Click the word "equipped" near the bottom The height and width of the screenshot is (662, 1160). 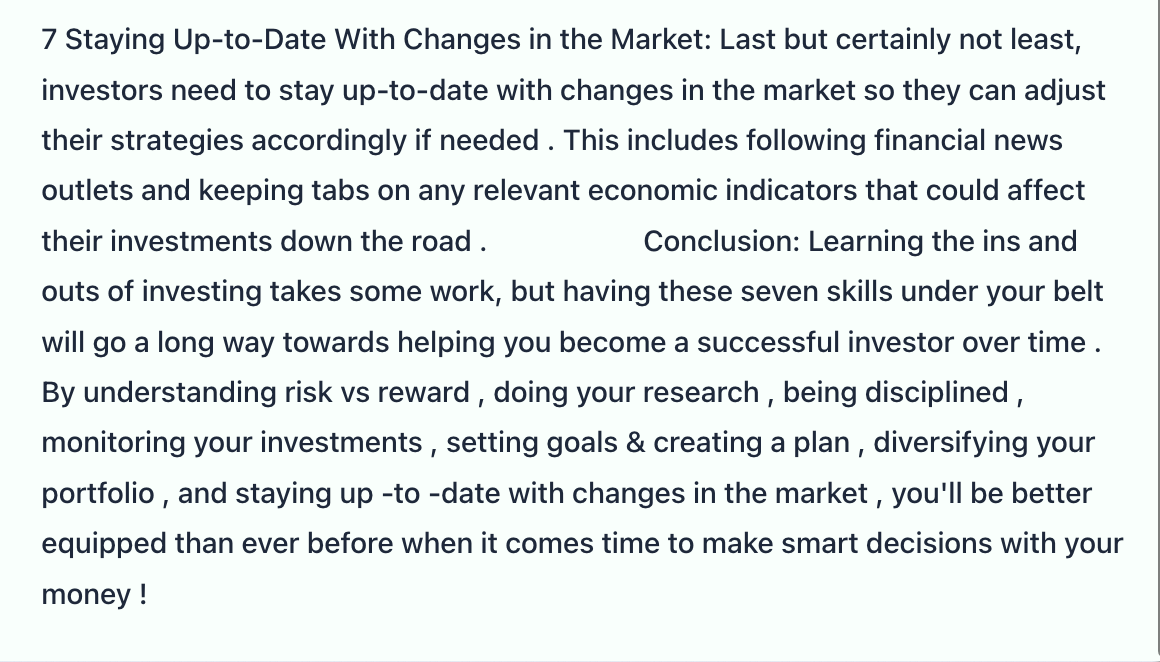[104, 544]
